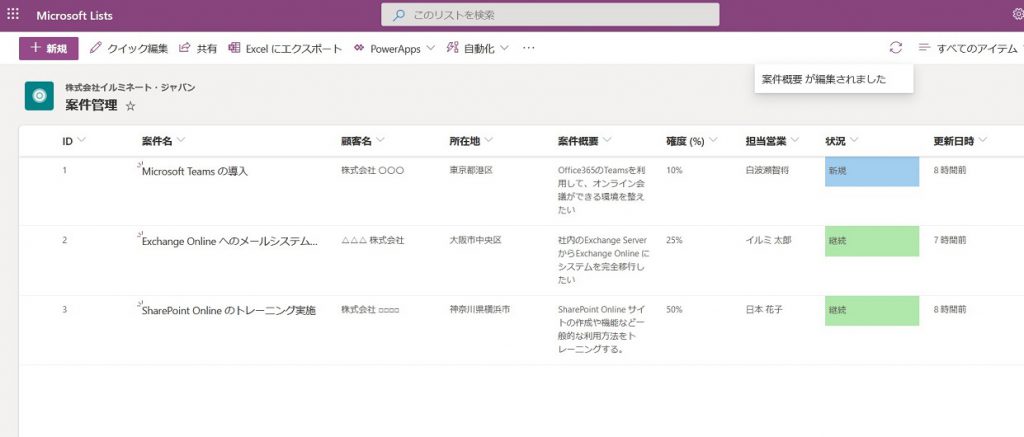
Task: Click location 大阪市中央区 cell
Action: [475, 240]
